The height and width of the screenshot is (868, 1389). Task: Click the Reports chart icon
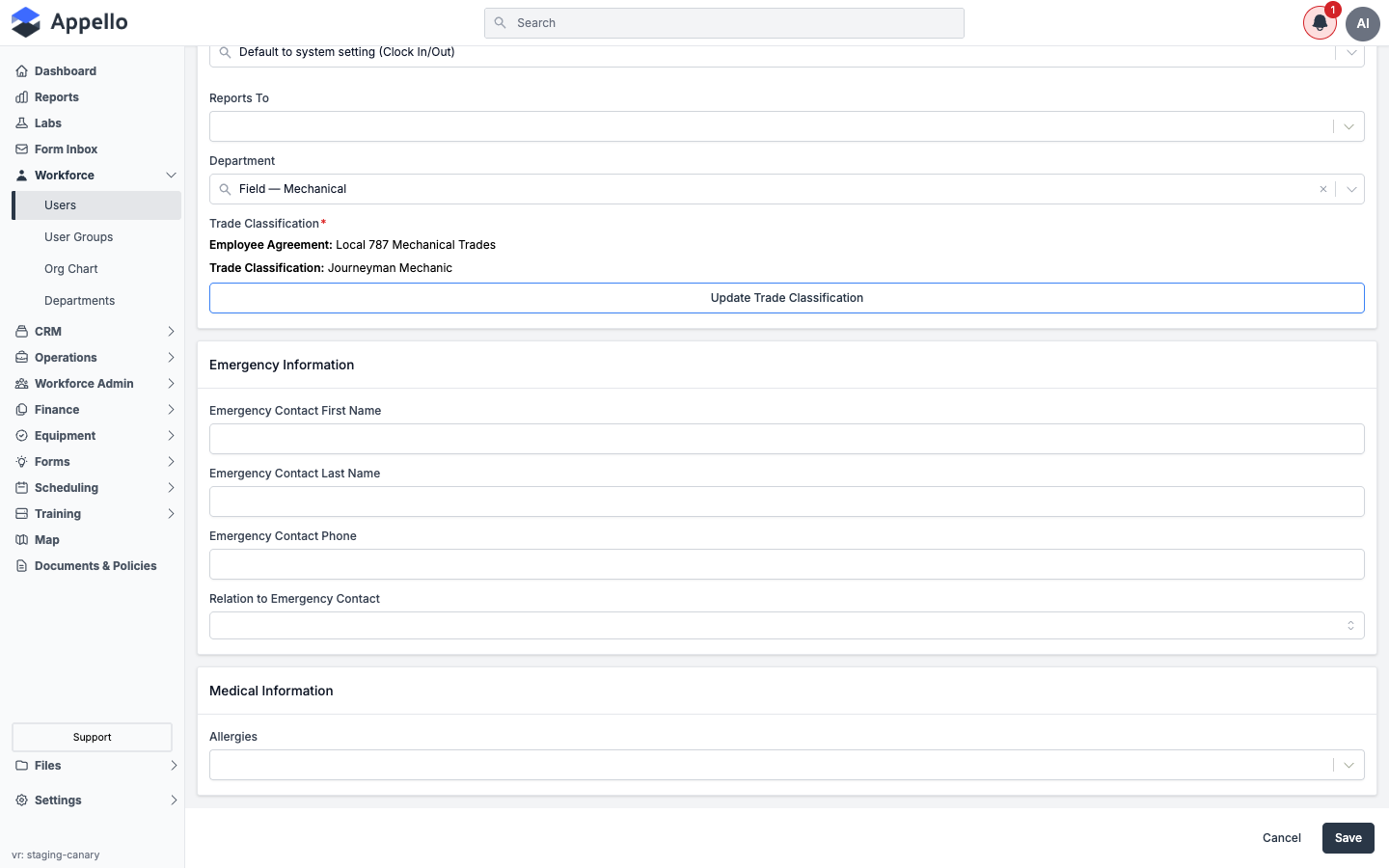click(x=21, y=97)
